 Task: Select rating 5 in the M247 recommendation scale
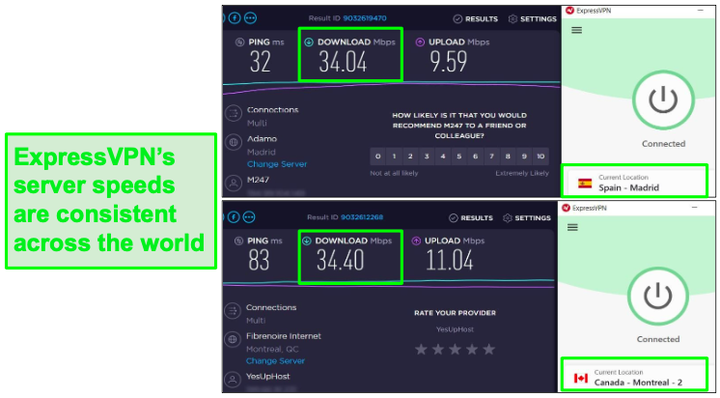point(459,157)
